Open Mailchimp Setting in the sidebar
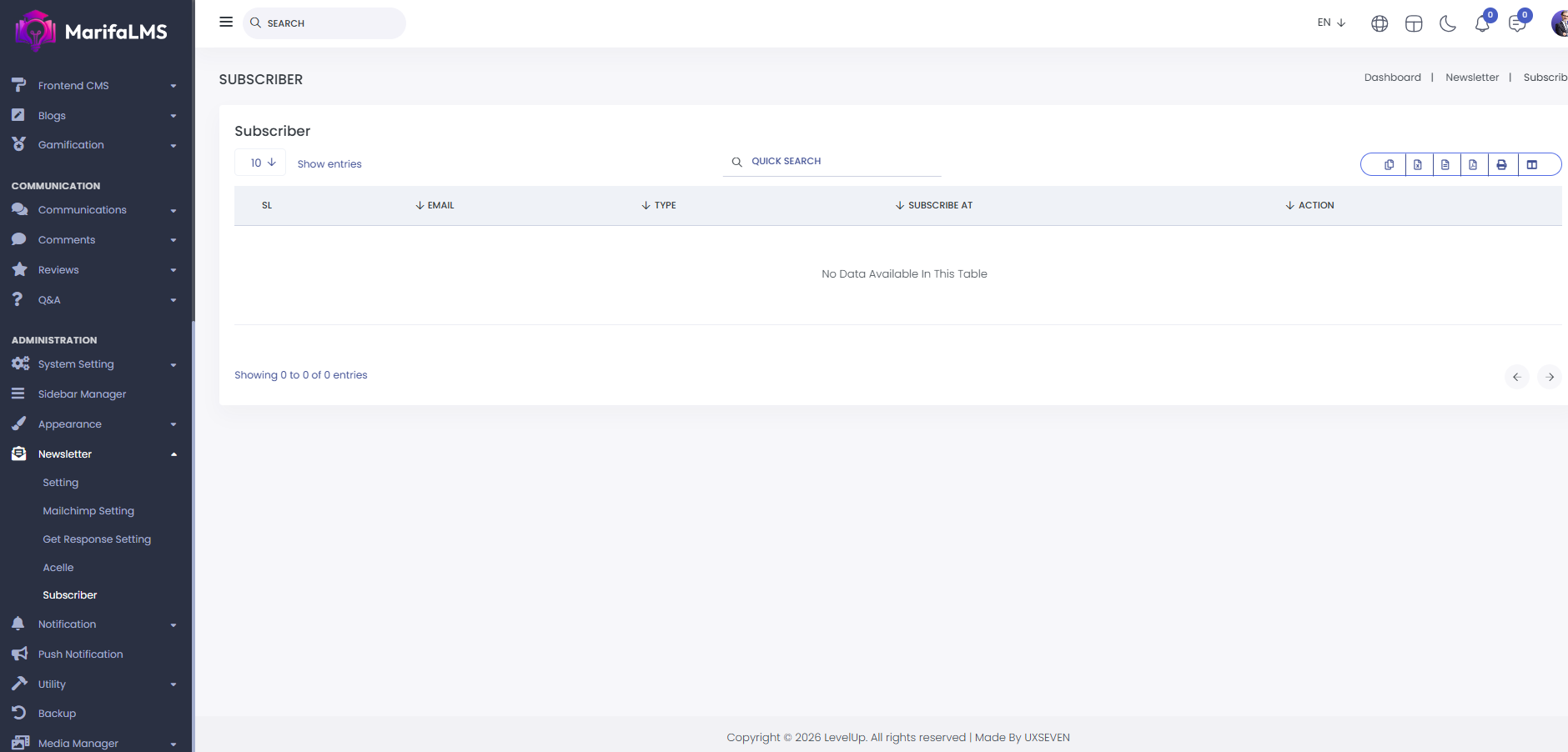1568x752 pixels. pos(88,511)
